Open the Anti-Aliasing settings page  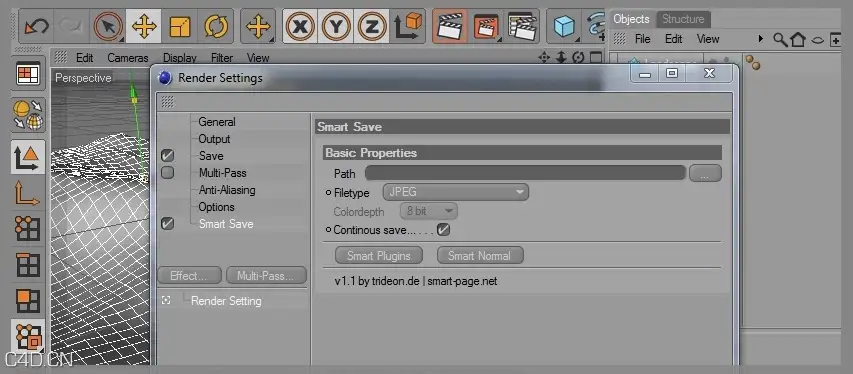coord(227,190)
